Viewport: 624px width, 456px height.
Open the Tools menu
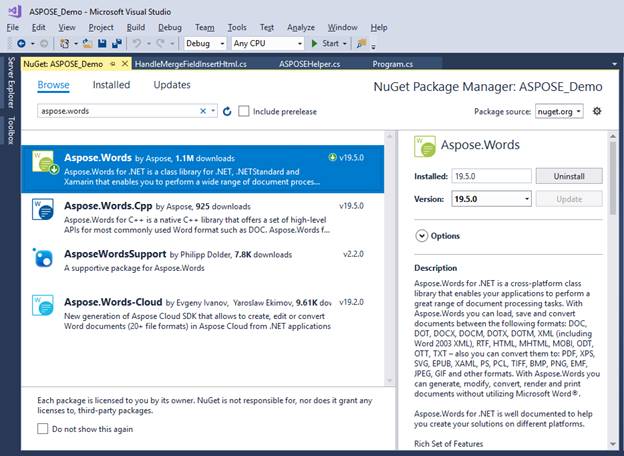pyautogui.click(x=237, y=27)
